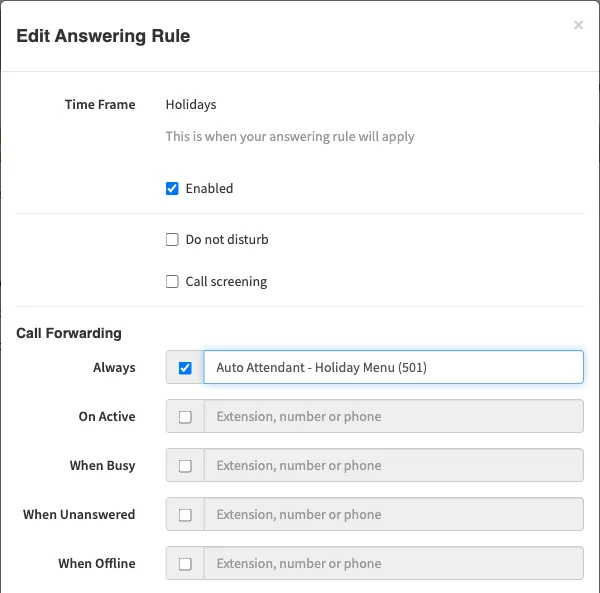
Task: Uncheck the Enabled checkbox
Action: pos(172,189)
